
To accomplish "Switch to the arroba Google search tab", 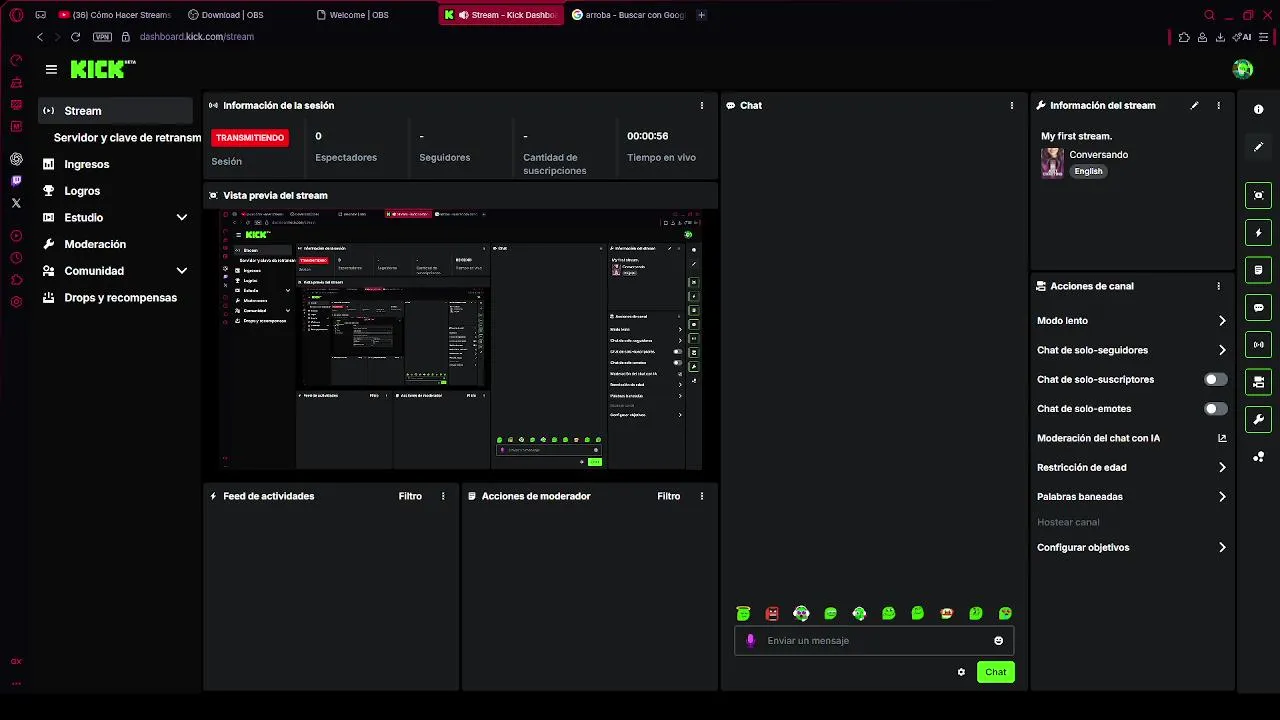I will [x=628, y=15].
